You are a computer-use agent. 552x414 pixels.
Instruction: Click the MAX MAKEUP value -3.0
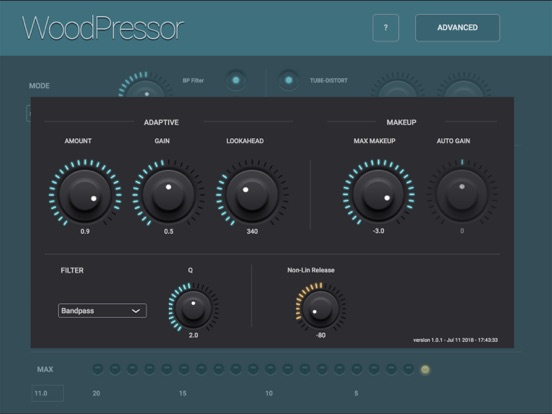click(378, 231)
